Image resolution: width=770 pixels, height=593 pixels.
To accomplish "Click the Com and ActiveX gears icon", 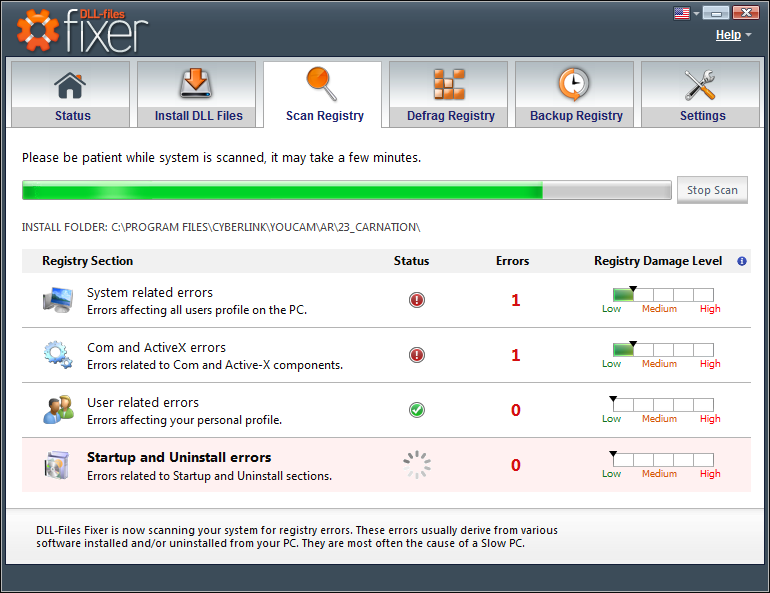I will pos(58,355).
